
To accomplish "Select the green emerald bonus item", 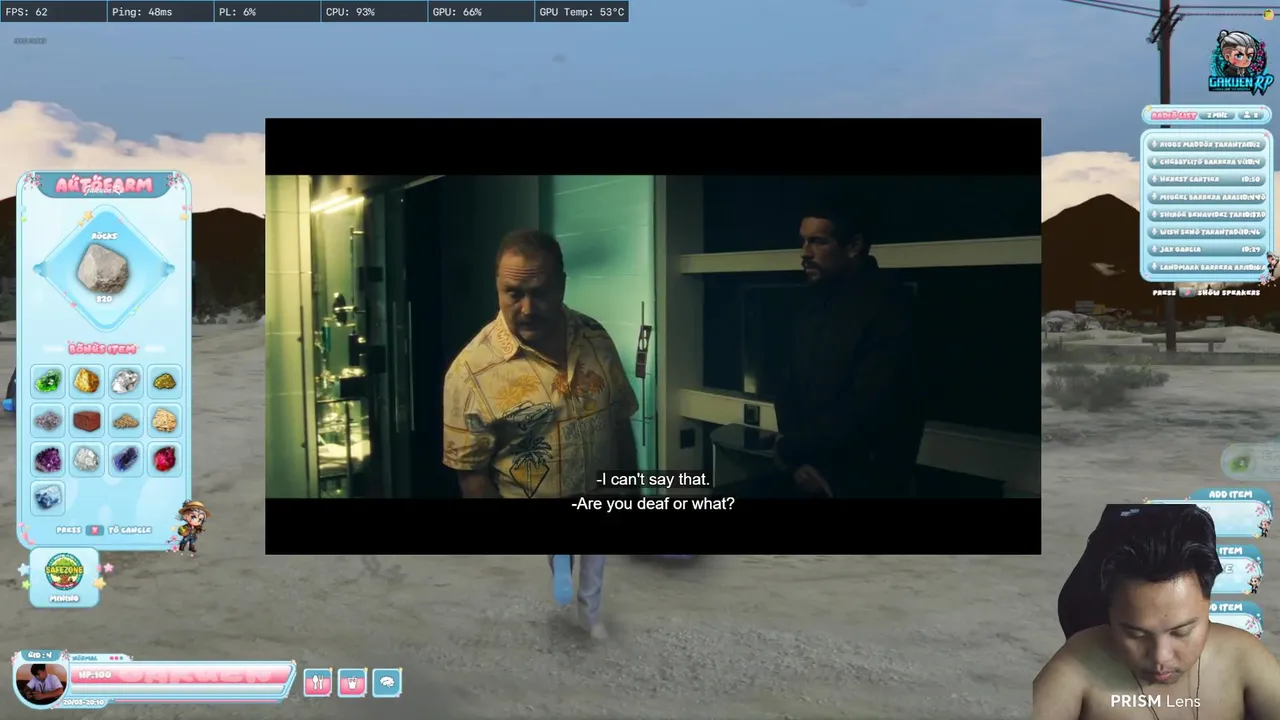I will coord(48,381).
